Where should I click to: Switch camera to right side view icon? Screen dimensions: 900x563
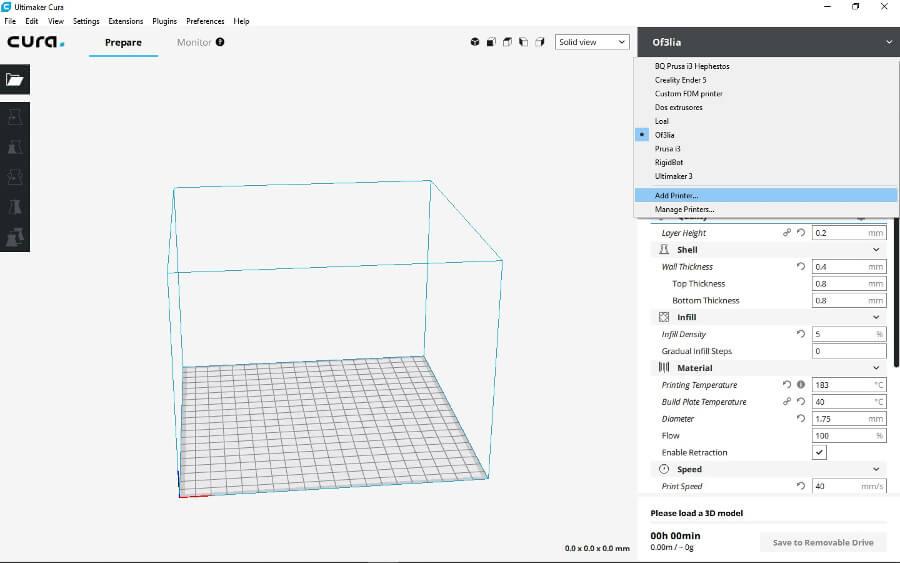click(x=539, y=42)
